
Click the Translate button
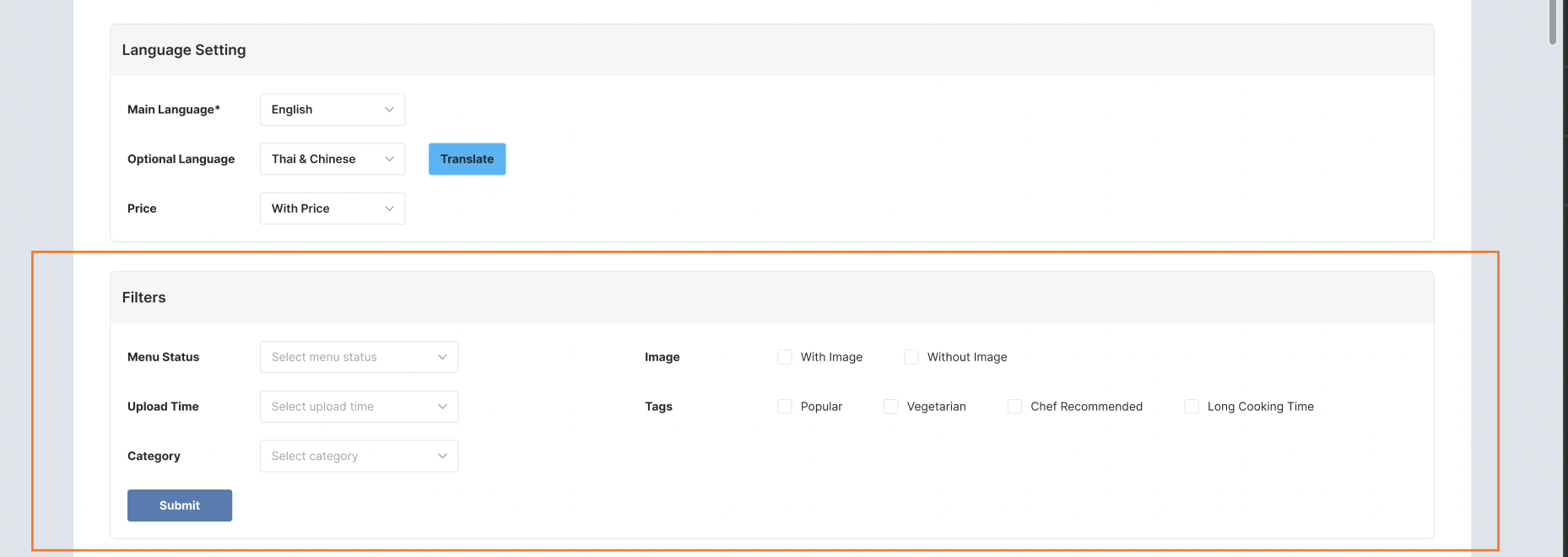[467, 159]
